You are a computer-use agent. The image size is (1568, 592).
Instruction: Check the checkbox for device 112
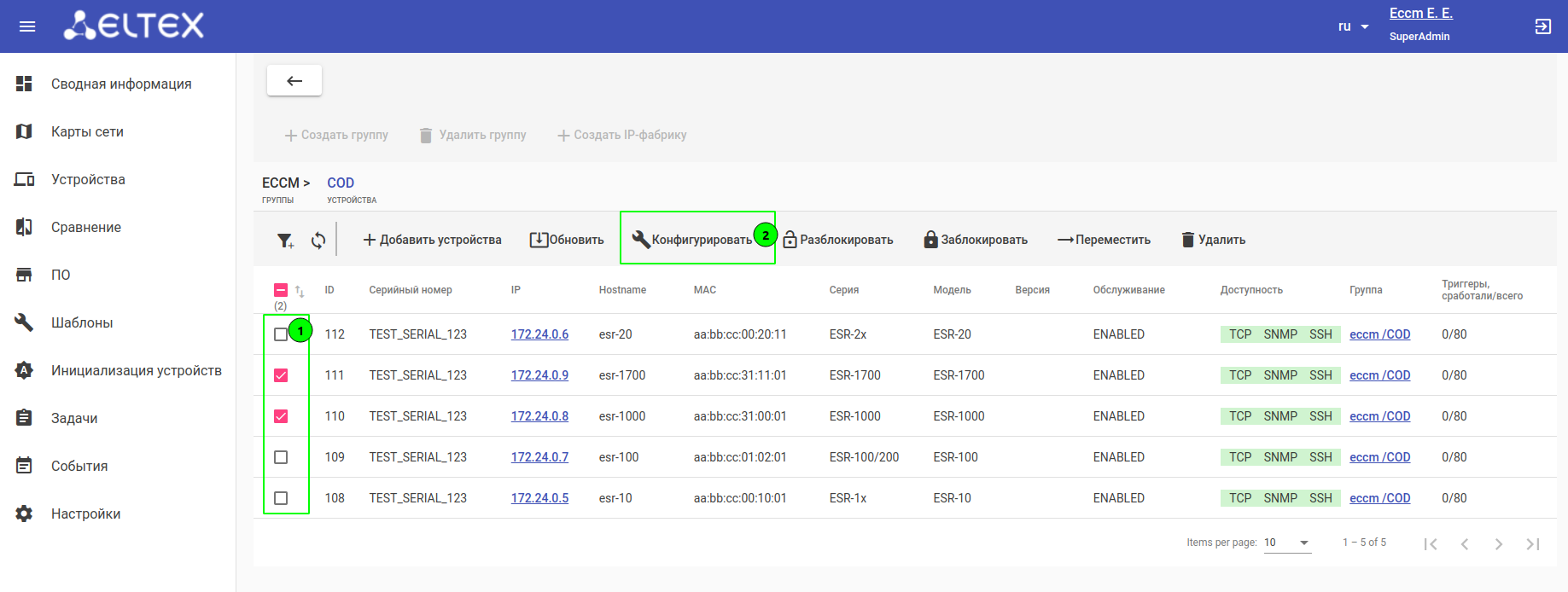coord(281,334)
